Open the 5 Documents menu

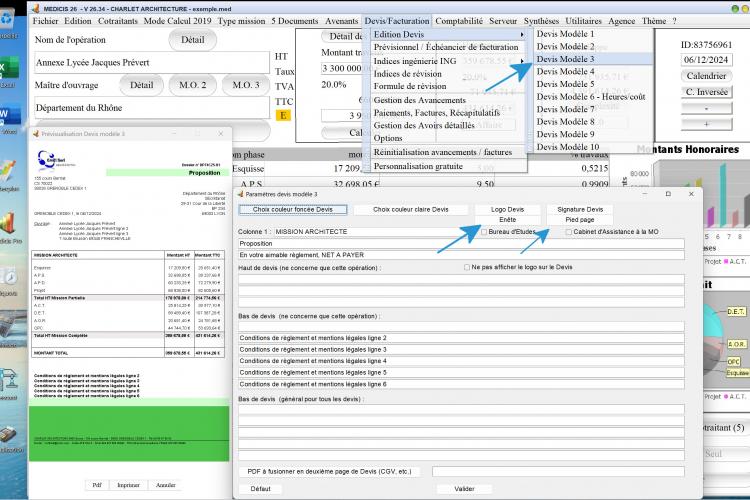tap(295, 21)
